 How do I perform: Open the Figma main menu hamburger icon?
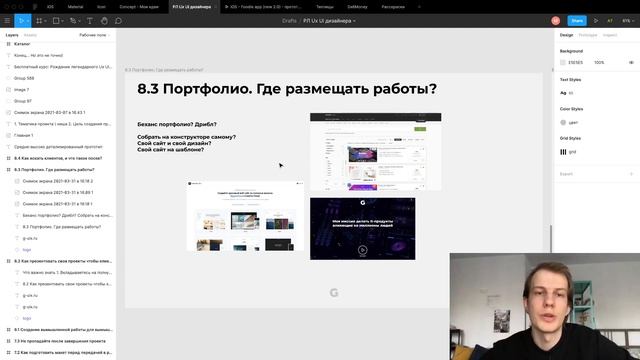pyautogui.click(x=7, y=21)
